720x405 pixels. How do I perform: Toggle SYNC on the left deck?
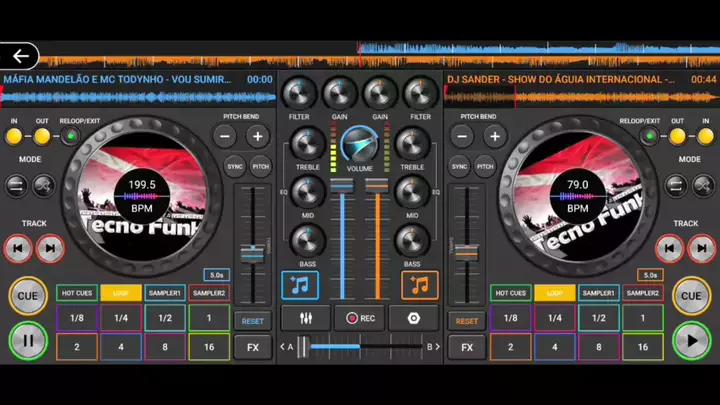pos(235,167)
